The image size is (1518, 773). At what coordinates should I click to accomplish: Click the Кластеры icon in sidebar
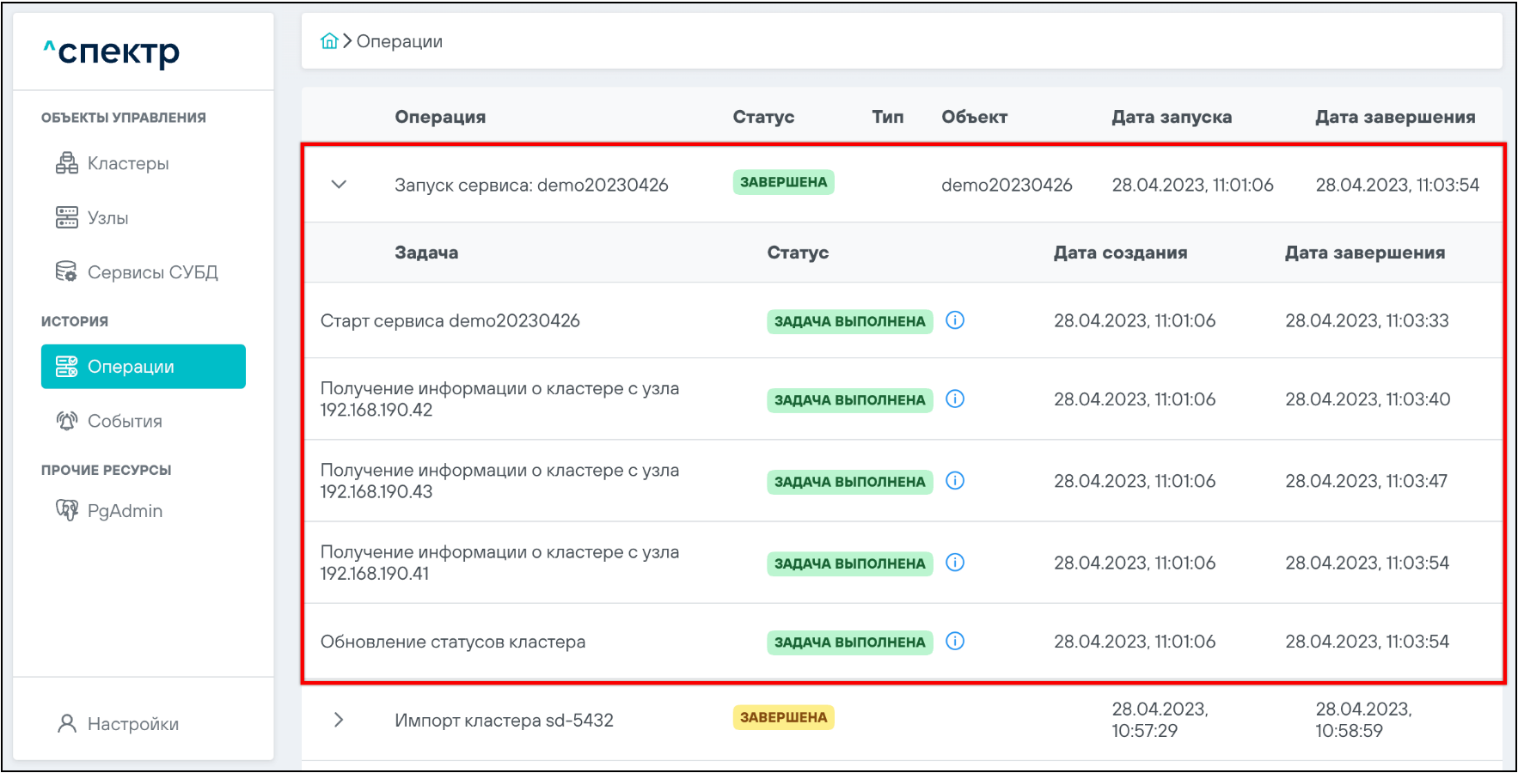pyautogui.click(x=66, y=164)
